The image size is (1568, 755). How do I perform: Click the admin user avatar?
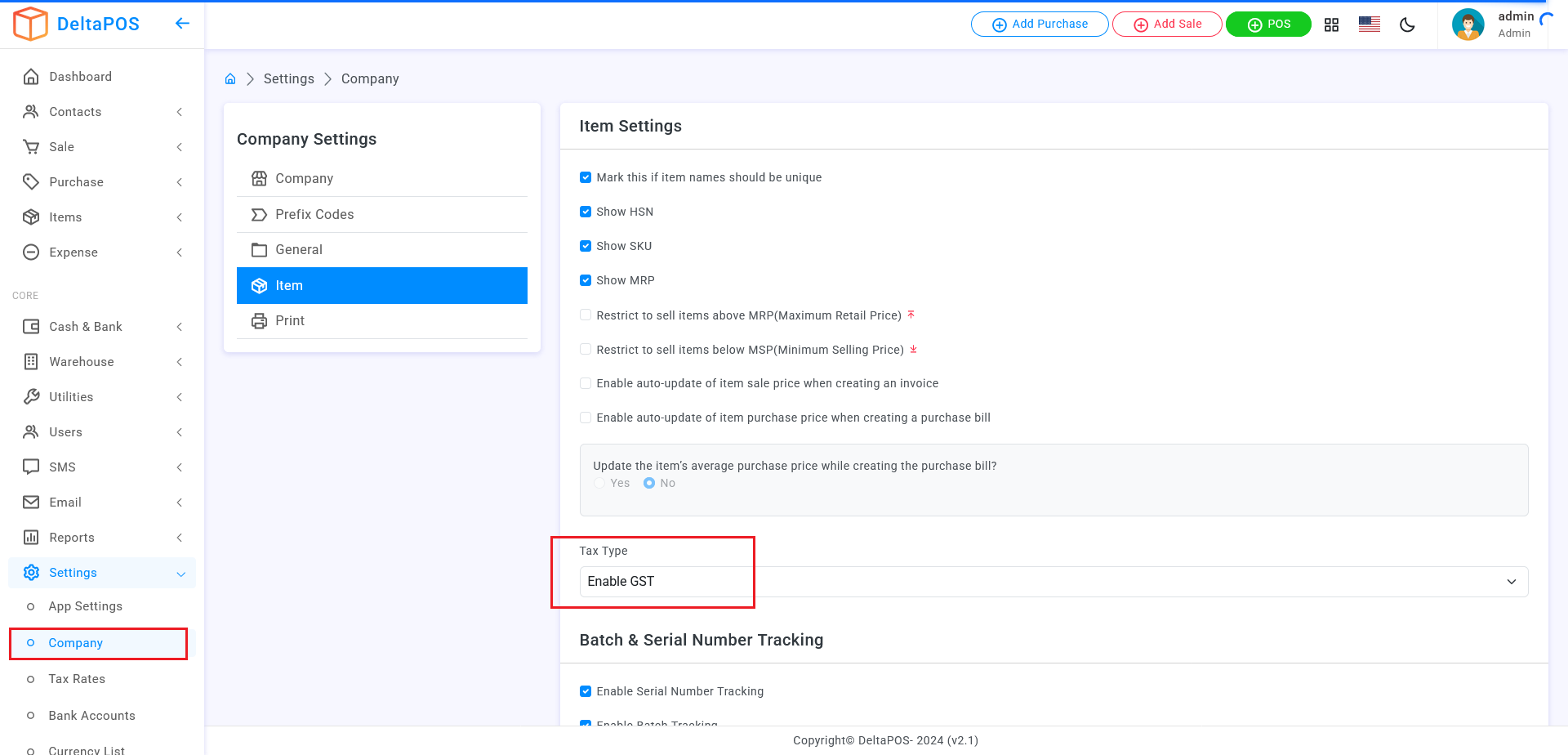1468,25
